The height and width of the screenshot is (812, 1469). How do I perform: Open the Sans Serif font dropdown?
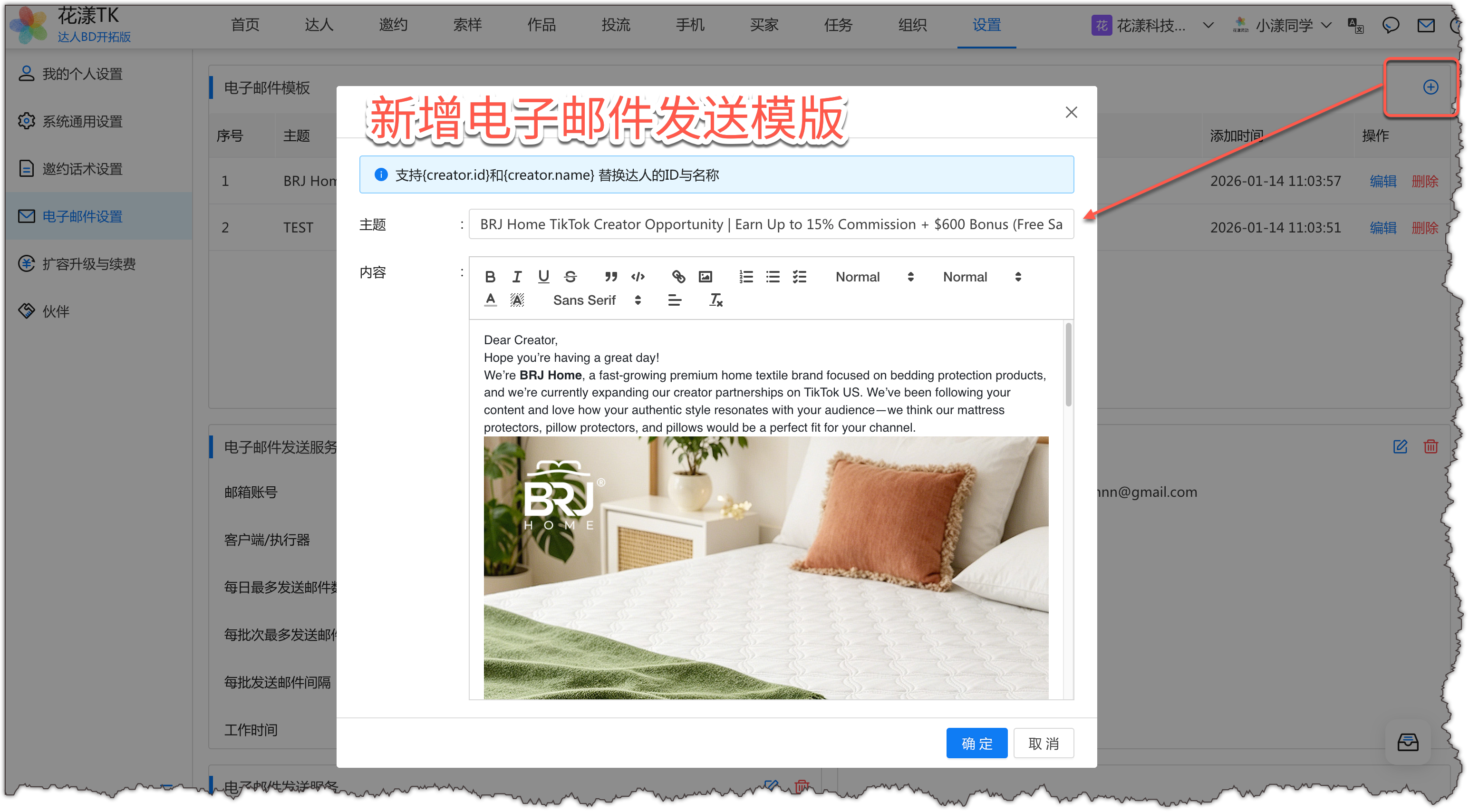[597, 300]
